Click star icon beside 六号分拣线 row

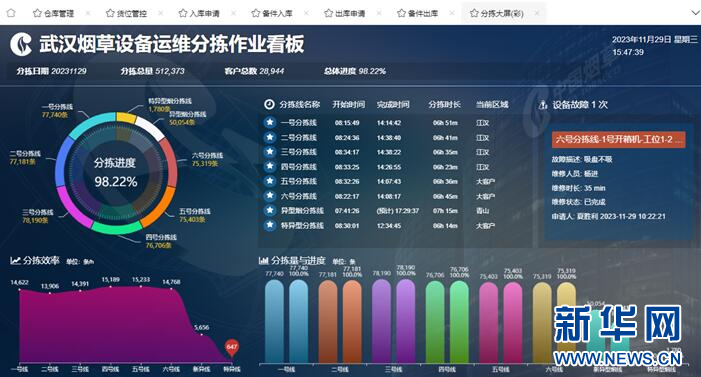coord(270,196)
